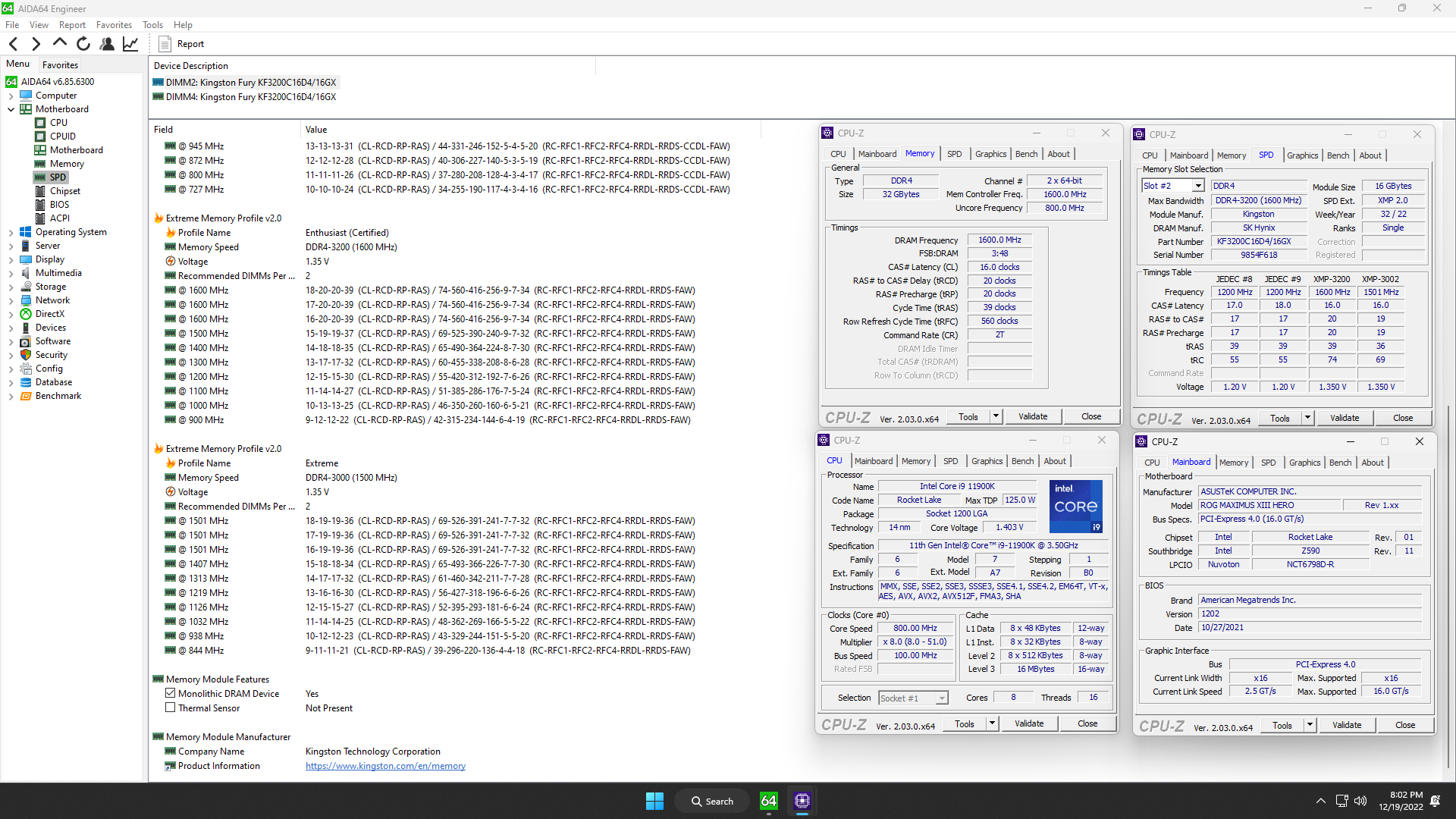Click the Field column header

pos(163,130)
